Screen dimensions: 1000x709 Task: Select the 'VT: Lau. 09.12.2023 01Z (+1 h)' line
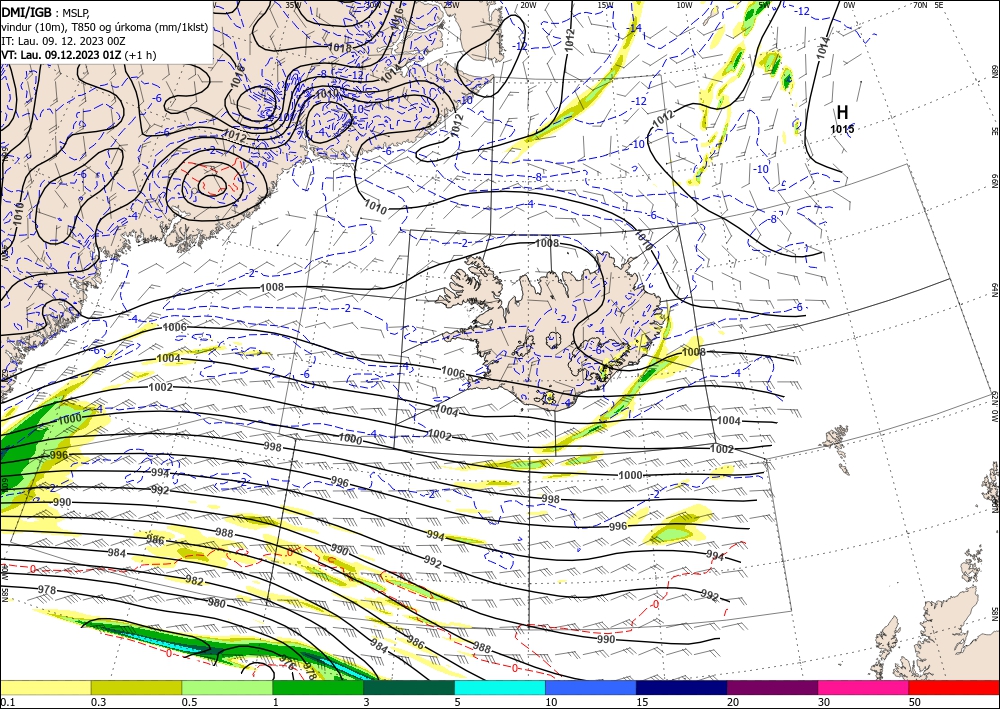(78, 55)
